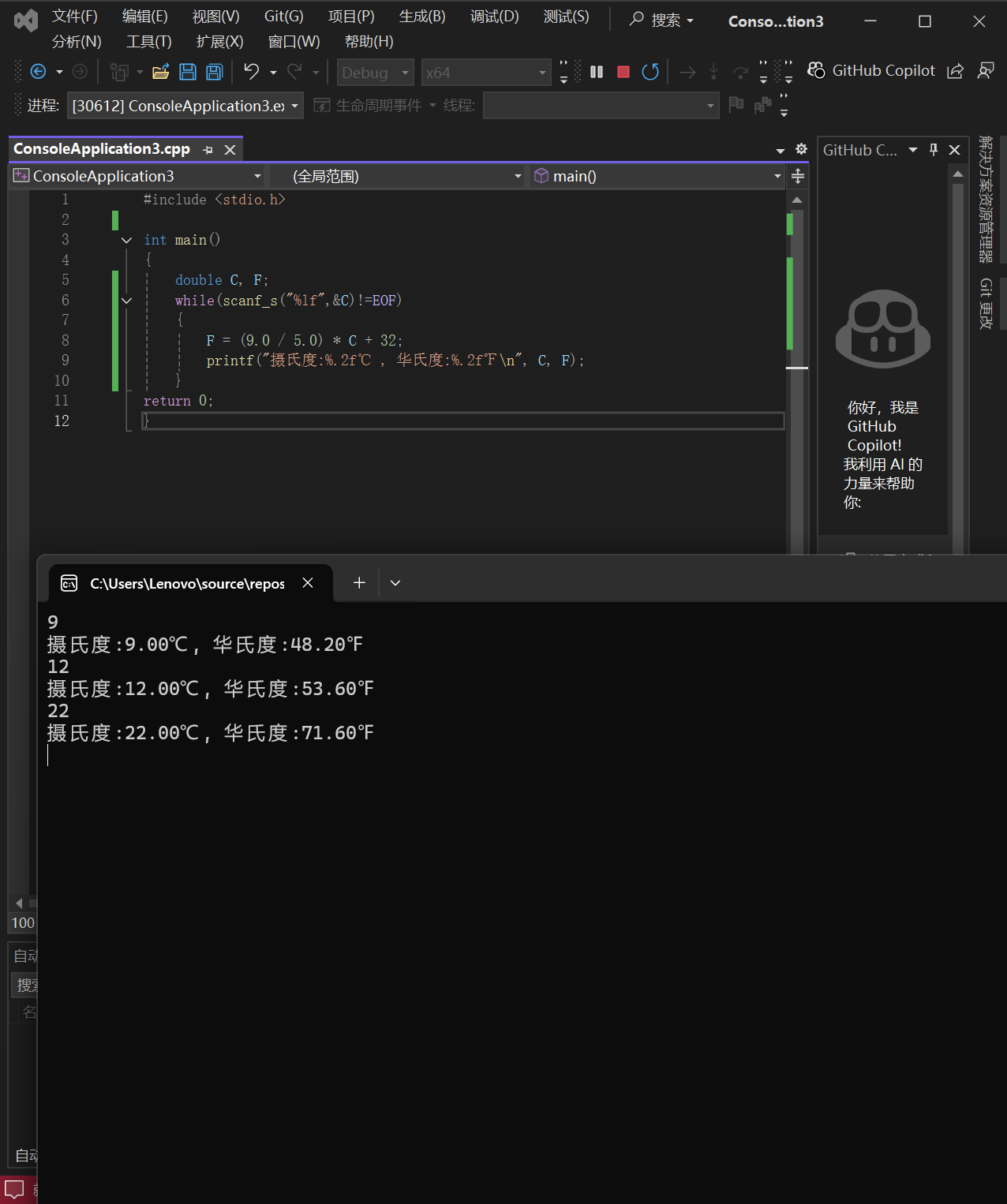Close the console terminal tab
Image resolution: width=1007 pixels, height=1204 pixels.
tap(308, 583)
